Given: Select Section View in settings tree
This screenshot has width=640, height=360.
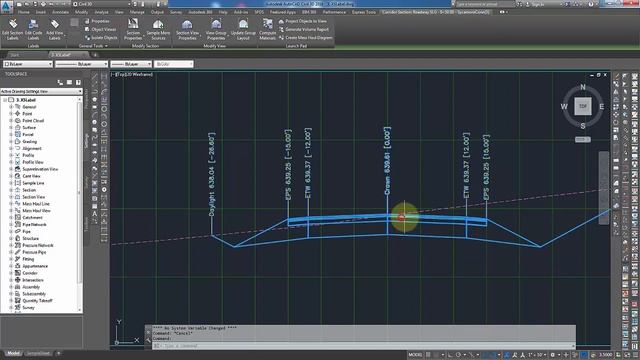Looking at the screenshot, I should [33, 197].
